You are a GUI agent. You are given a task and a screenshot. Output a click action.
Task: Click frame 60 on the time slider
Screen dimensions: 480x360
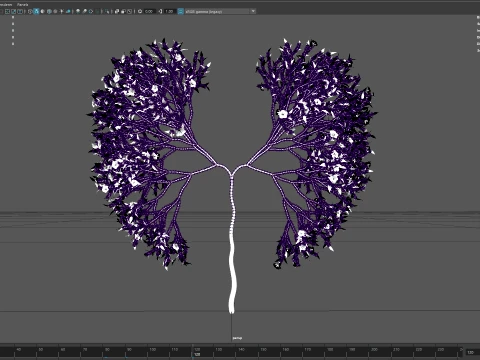[63, 350]
